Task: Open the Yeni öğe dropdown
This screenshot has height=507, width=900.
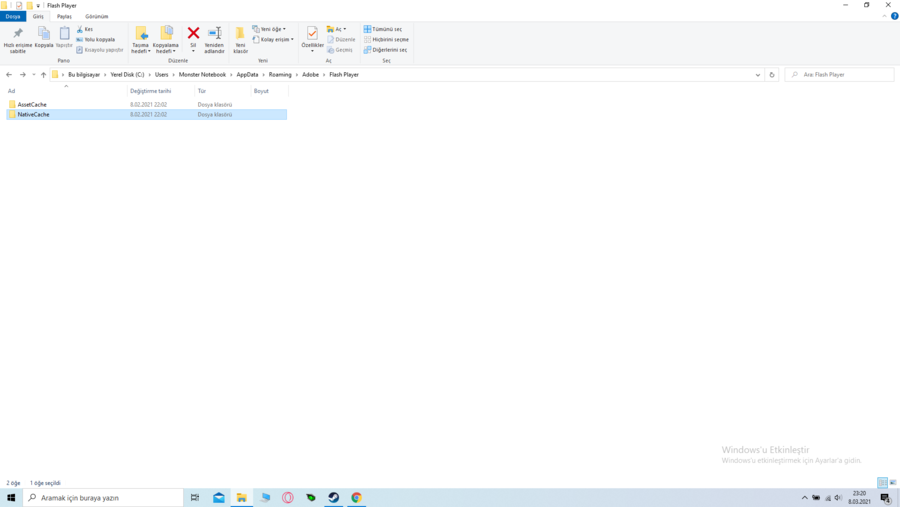Action: (x=269, y=29)
